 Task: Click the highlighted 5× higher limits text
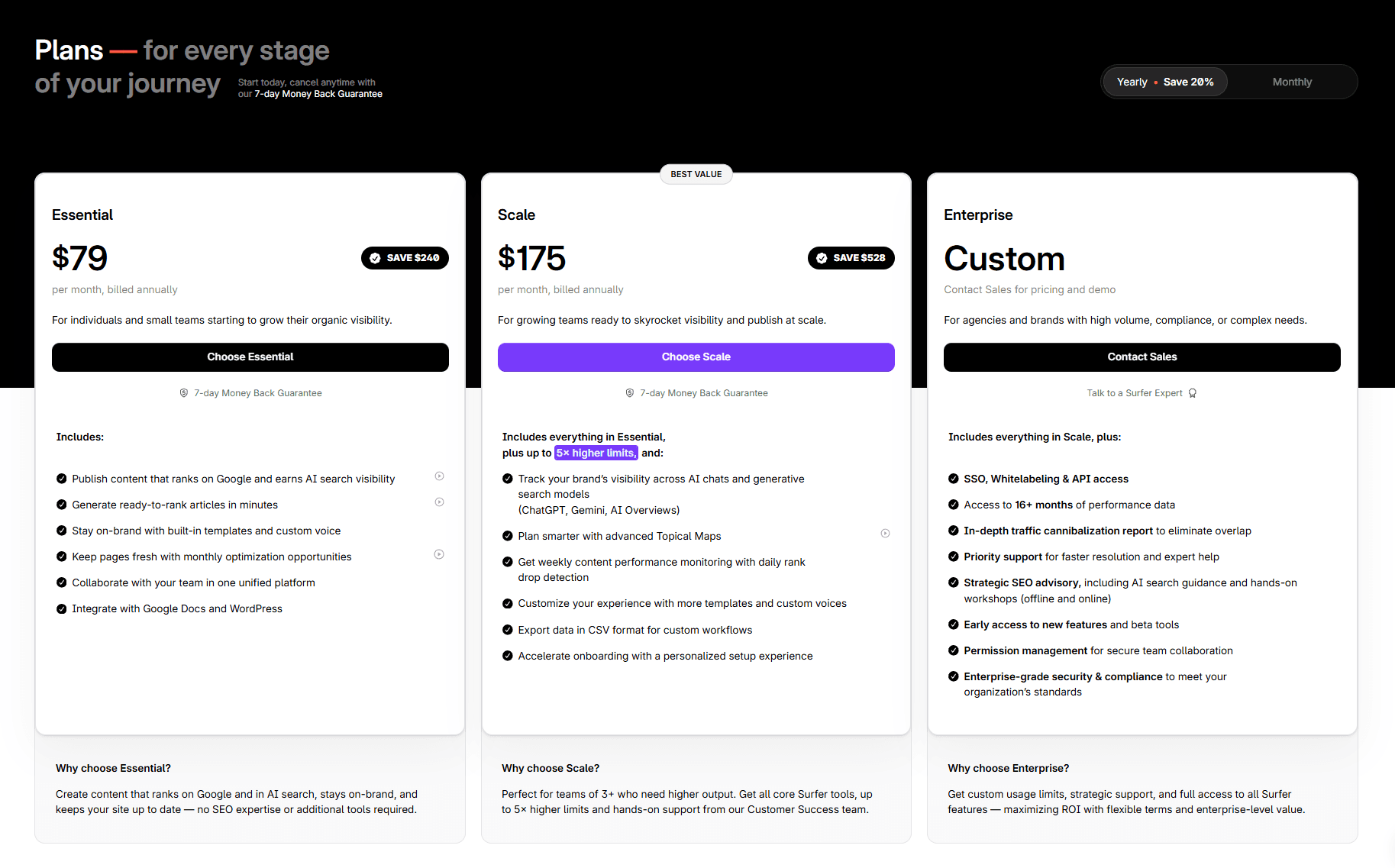596,453
